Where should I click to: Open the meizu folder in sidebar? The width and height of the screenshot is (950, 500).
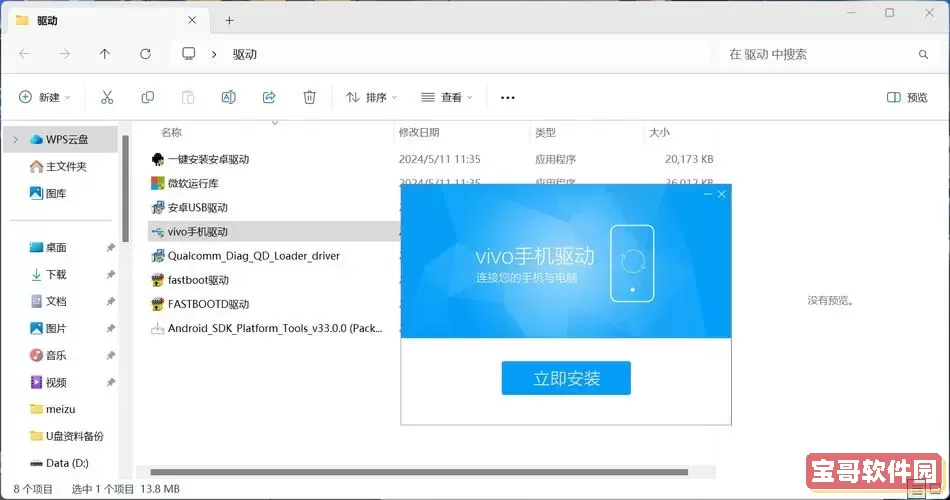click(x=53, y=409)
